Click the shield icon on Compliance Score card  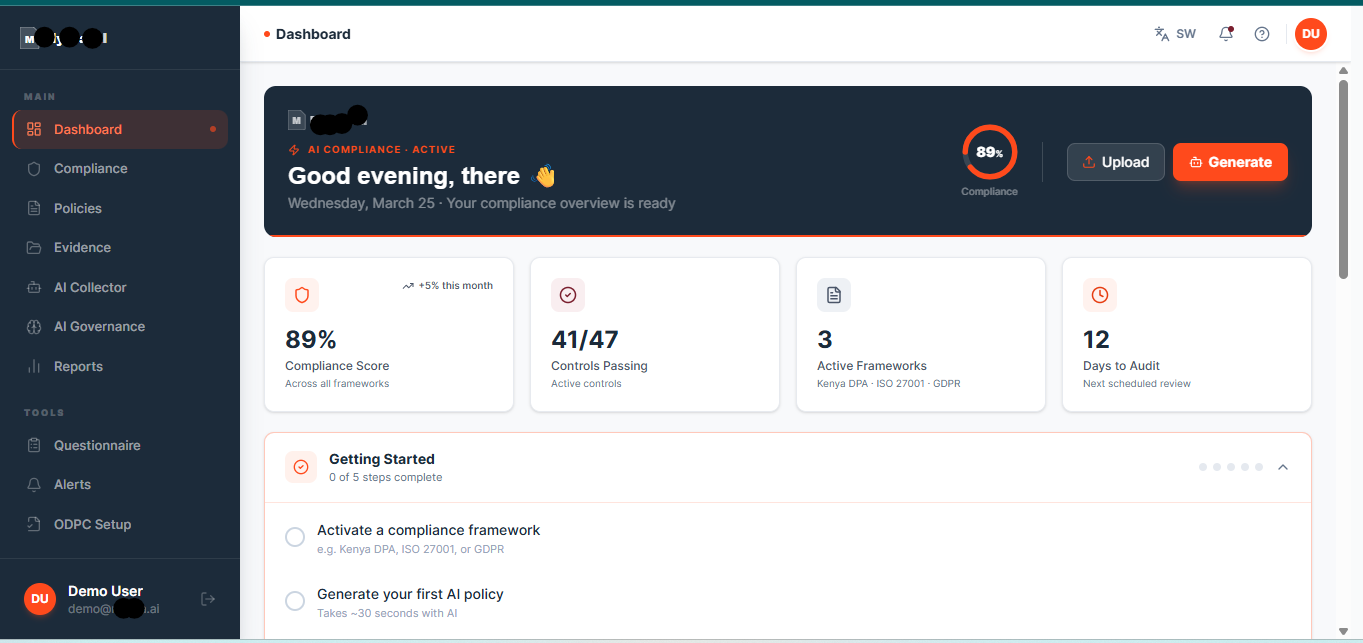[302, 295]
